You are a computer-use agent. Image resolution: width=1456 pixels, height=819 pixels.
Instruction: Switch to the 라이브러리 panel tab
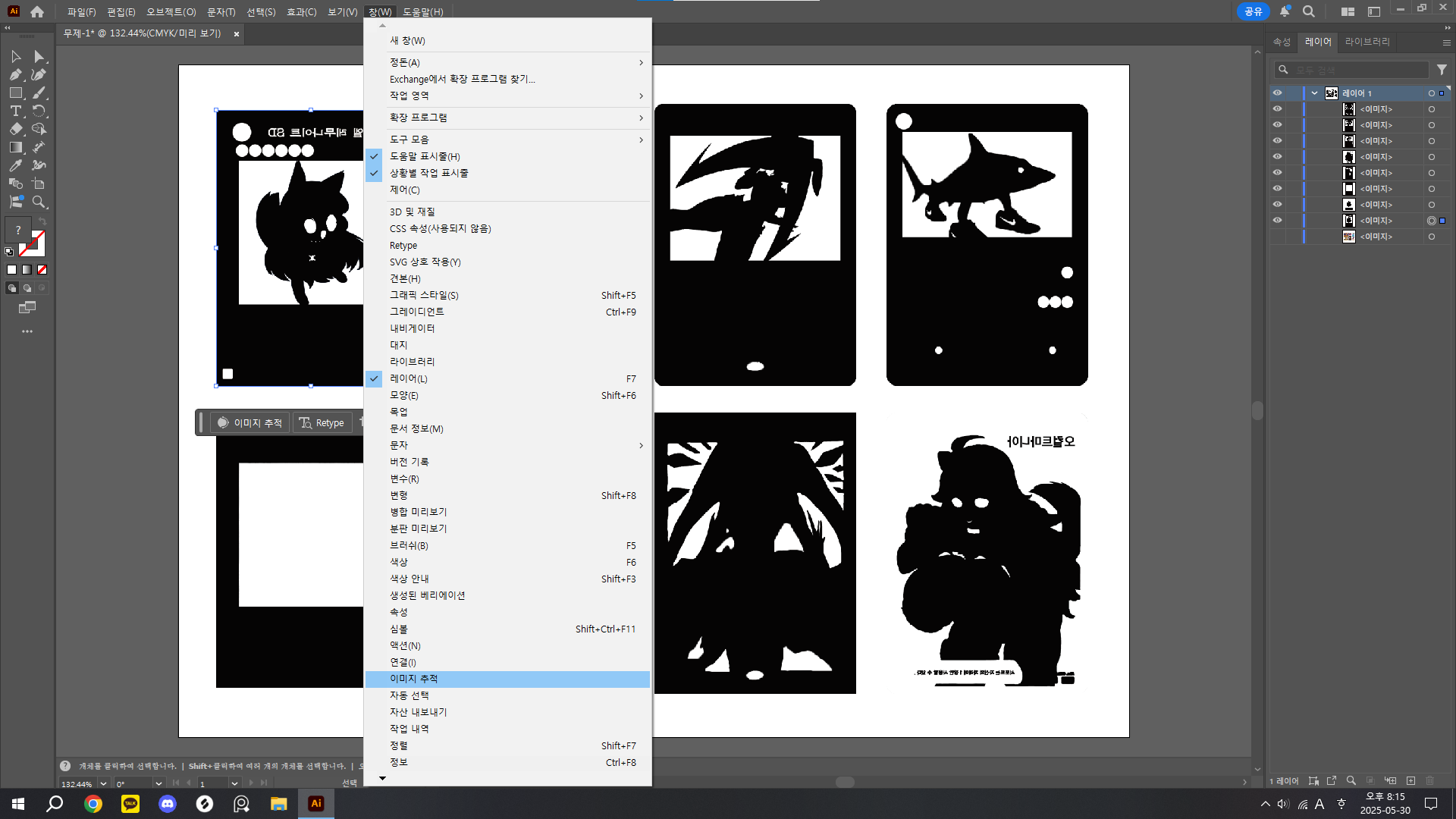[1367, 42]
